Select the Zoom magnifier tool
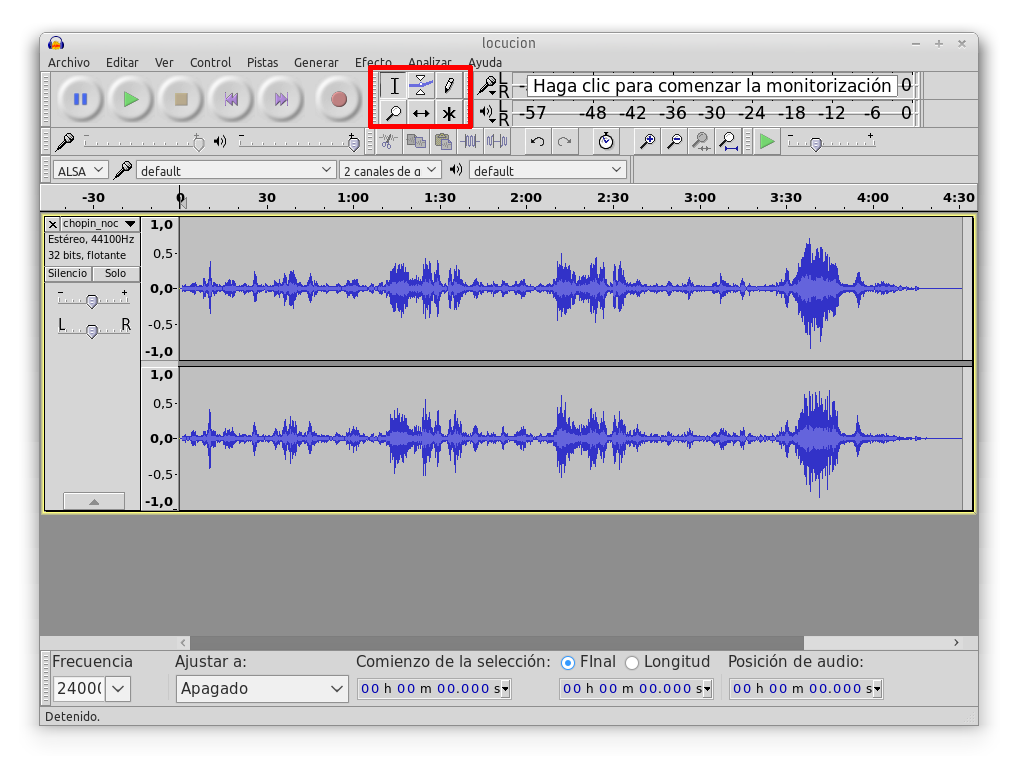This screenshot has height=767, width=1021. click(394, 113)
